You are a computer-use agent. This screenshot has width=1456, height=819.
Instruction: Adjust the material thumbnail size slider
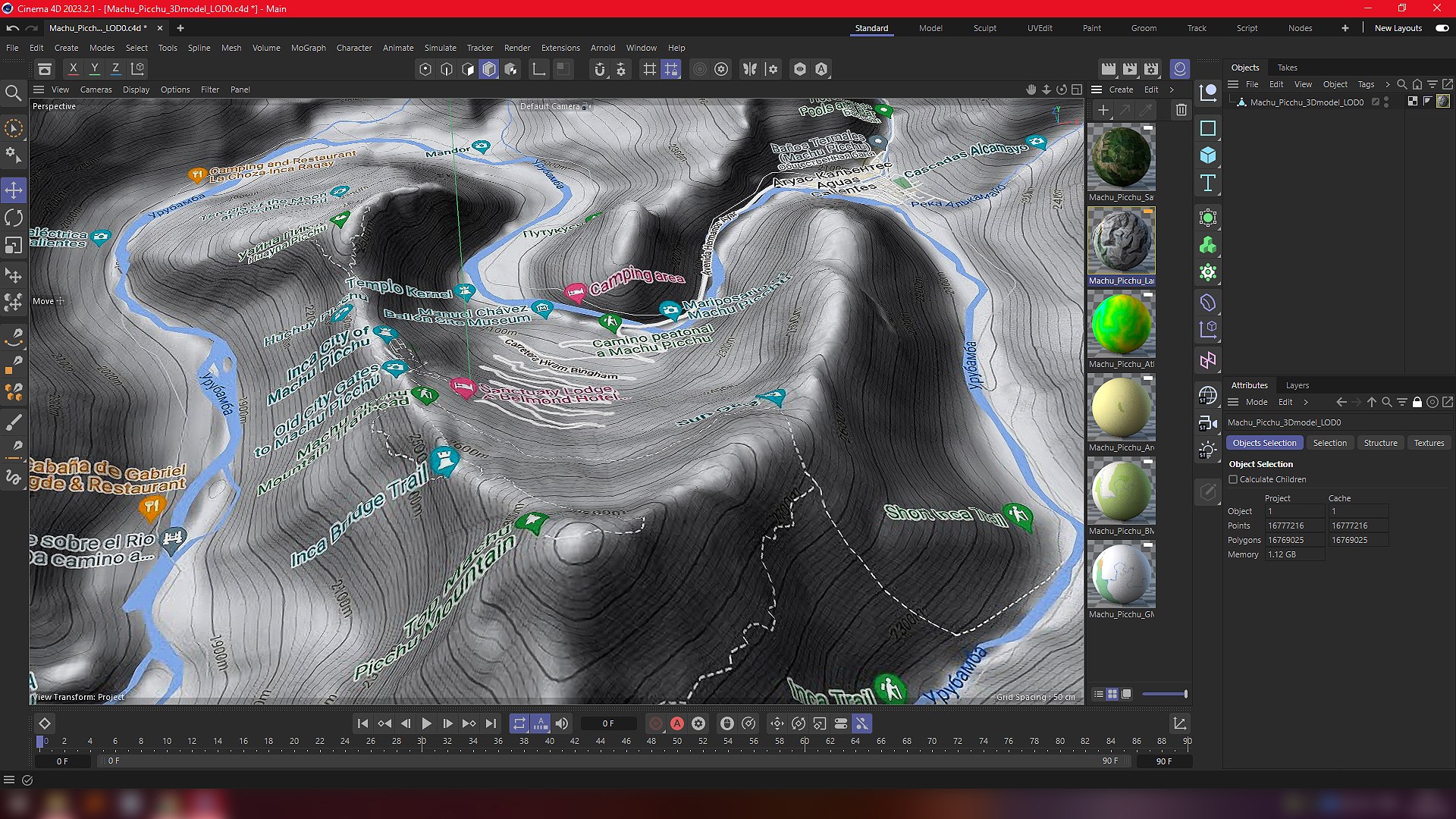1165,694
